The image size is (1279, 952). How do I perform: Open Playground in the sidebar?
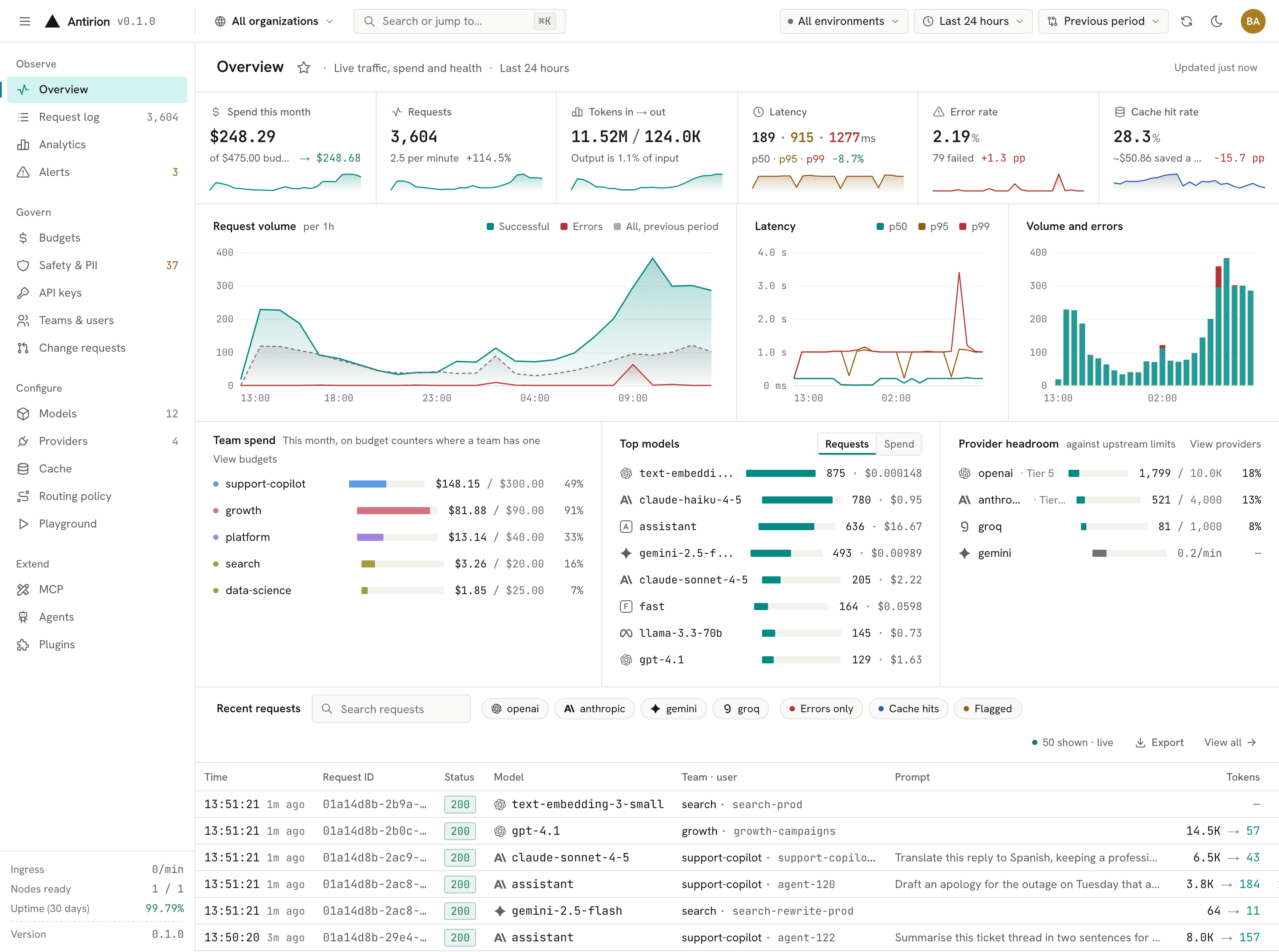coord(97,524)
